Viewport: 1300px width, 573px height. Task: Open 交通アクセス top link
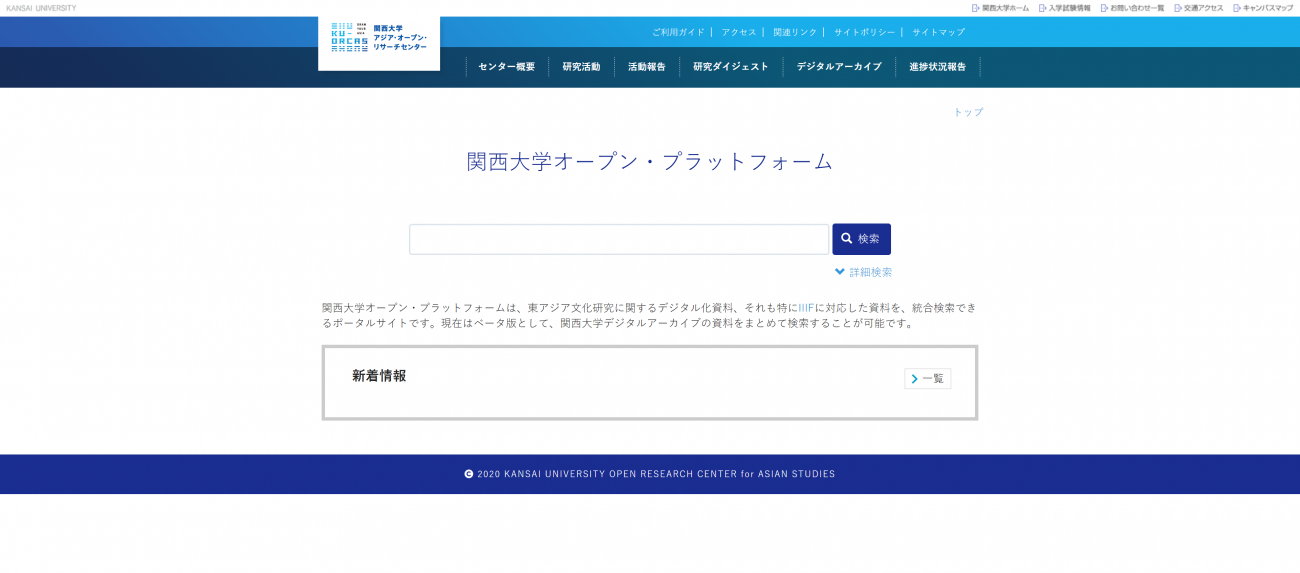coord(1198,8)
